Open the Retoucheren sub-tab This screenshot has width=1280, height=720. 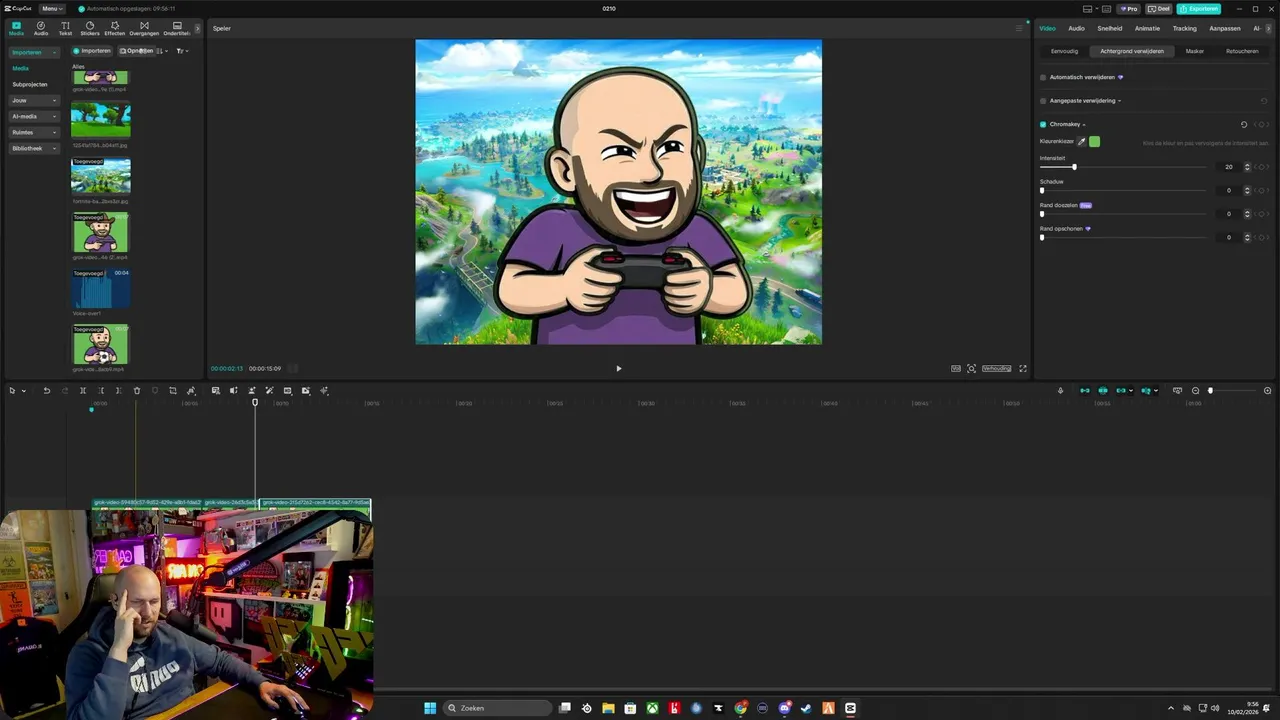click(1242, 51)
